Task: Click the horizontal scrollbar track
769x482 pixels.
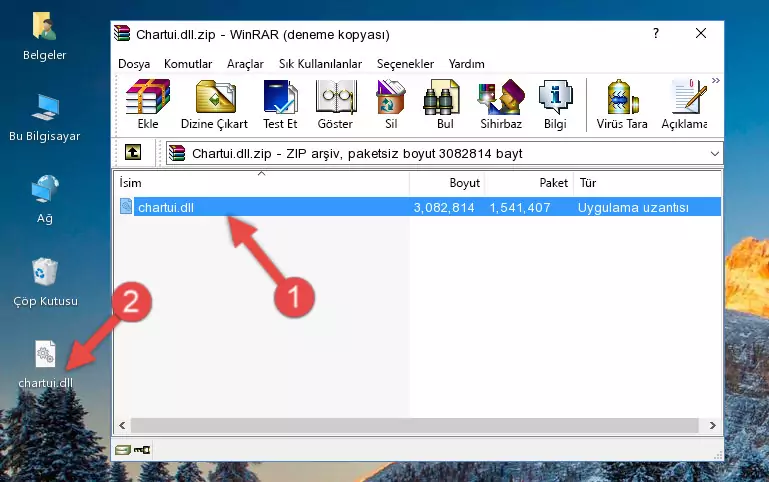Action: pos(414,425)
